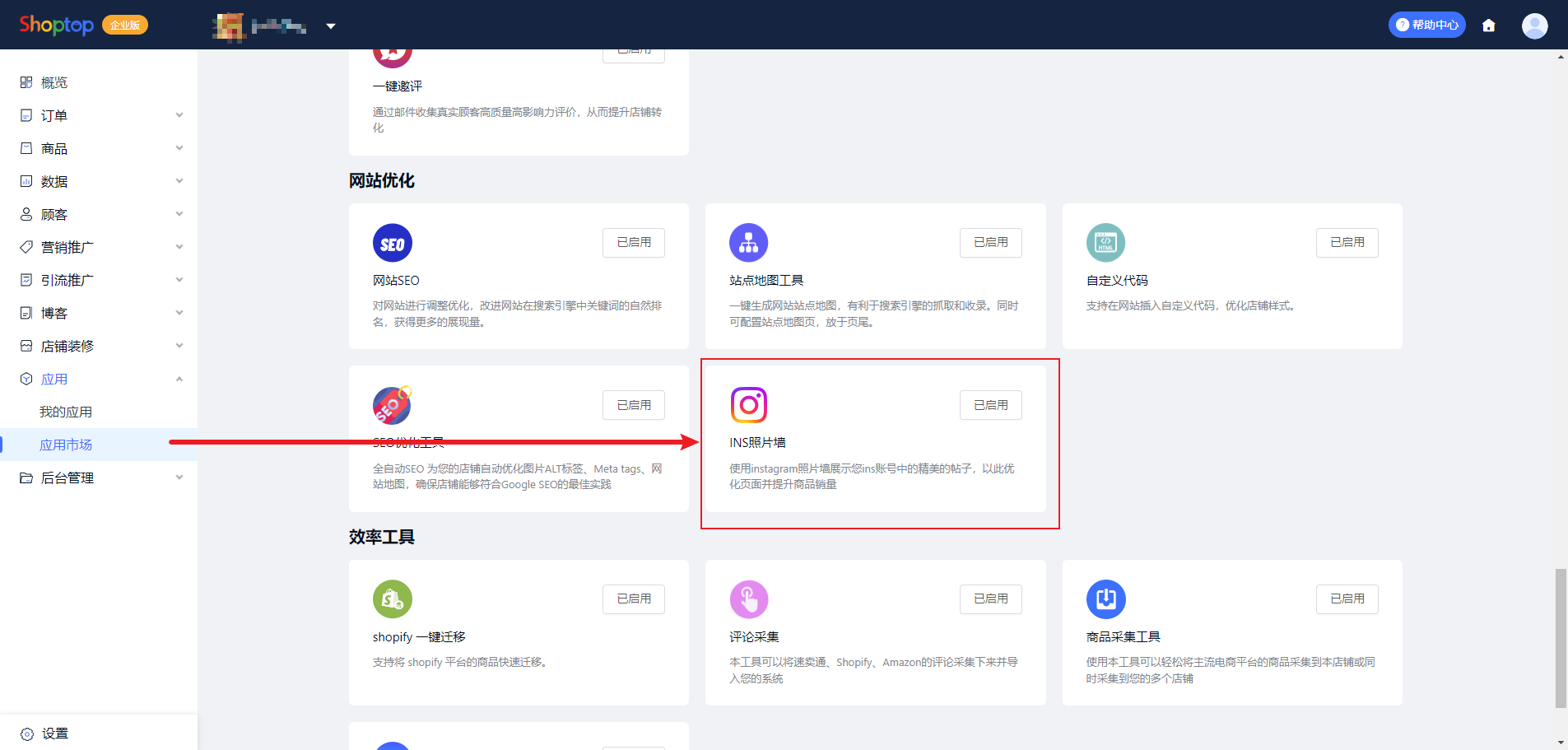Click the 博客 sidebar icon
This screenshot has width=1568, height=750.
coord(26,313)
